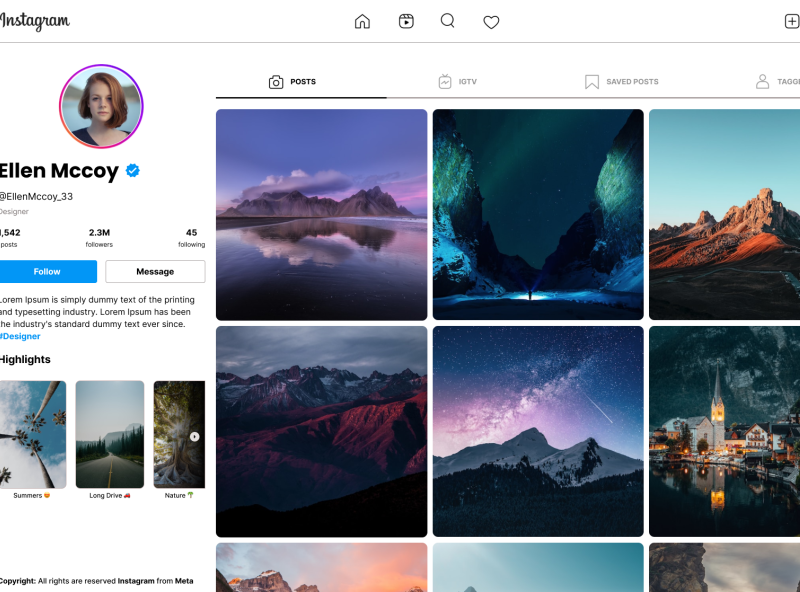Viewport: 800px width, 592px height.
Task: Switch to the SAVED POSTS tab
Action: pyautogui.click(x=621, y=82)
